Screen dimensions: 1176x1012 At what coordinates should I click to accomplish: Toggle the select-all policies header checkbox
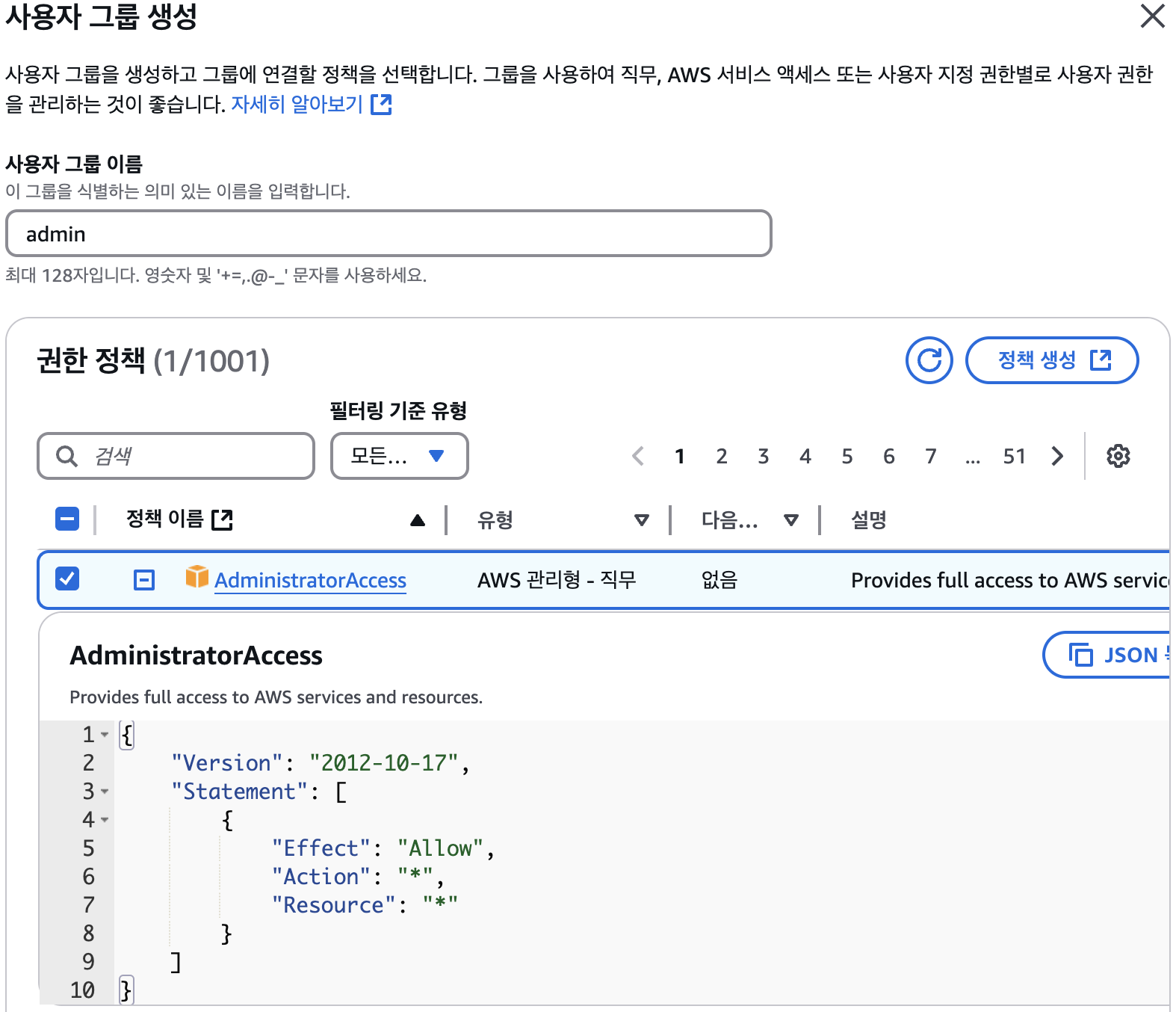(x=67, y=519)
